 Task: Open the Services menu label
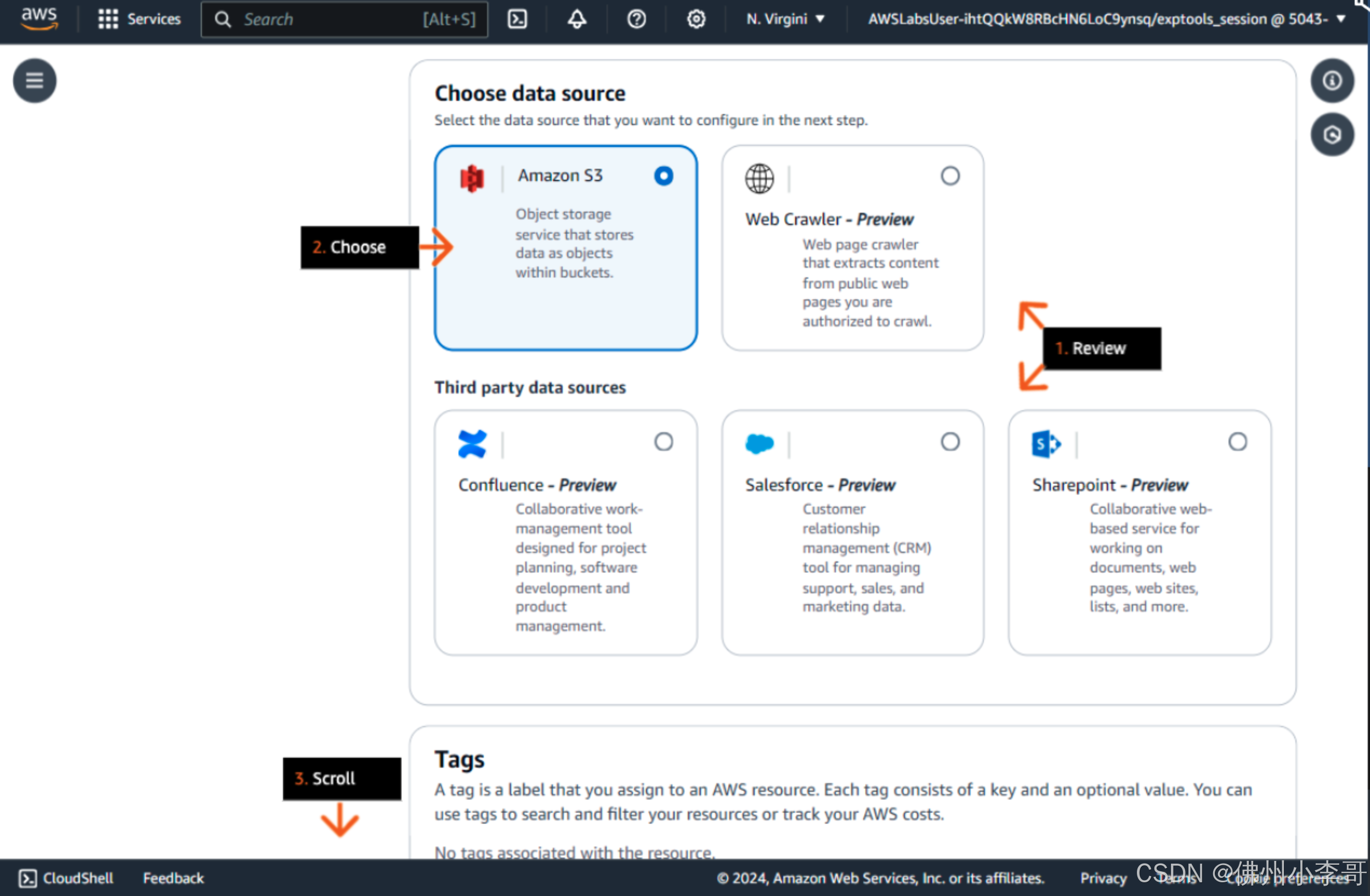[154, 19]
